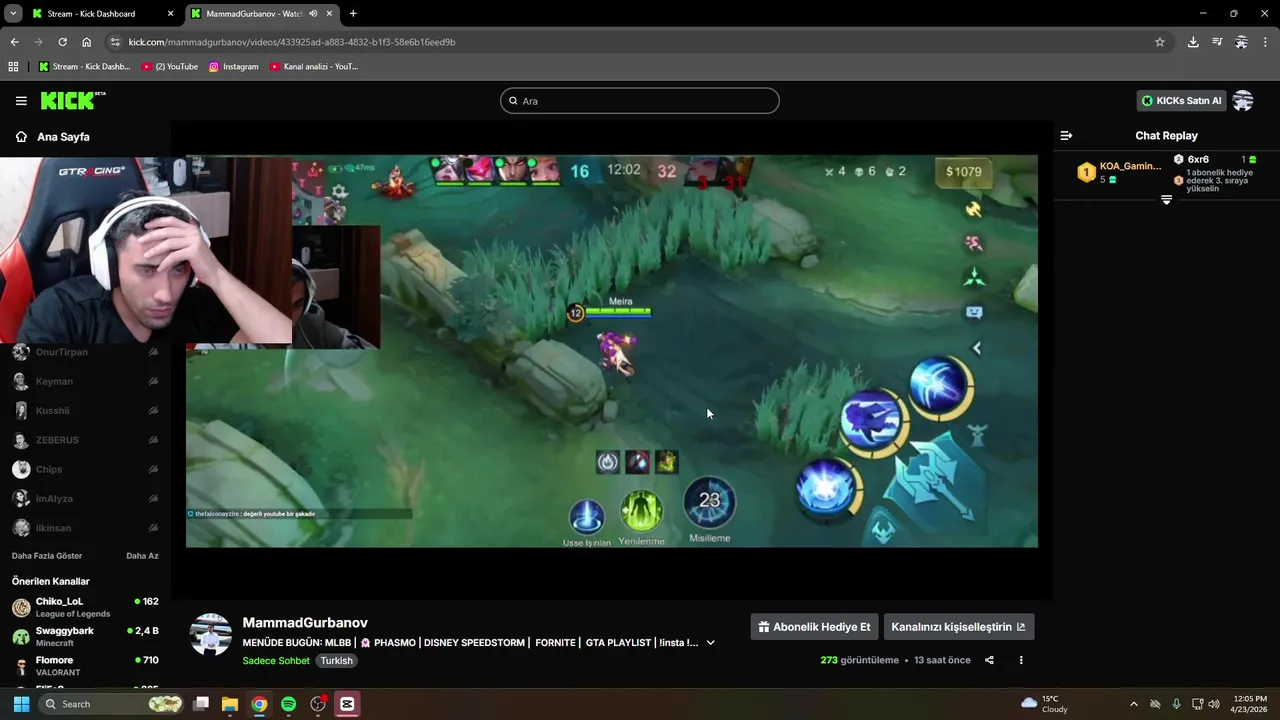Open the tab search dropdown arrow

[x=13, y=14]
